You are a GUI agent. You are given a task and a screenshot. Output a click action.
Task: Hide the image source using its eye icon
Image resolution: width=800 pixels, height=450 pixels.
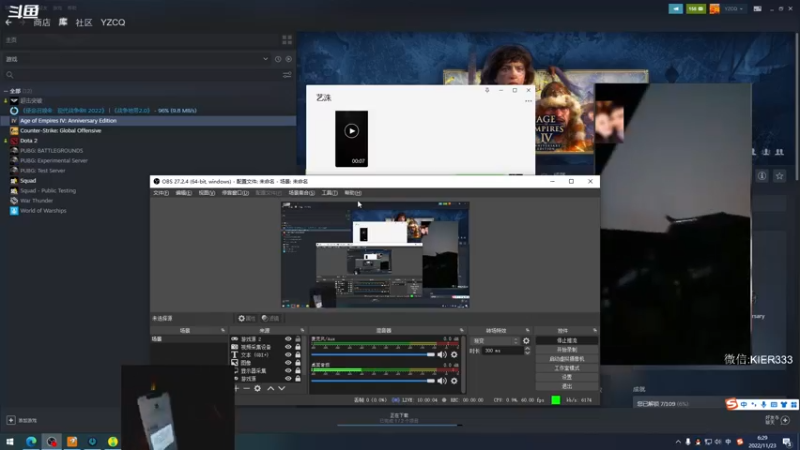(x=288, y=362)
